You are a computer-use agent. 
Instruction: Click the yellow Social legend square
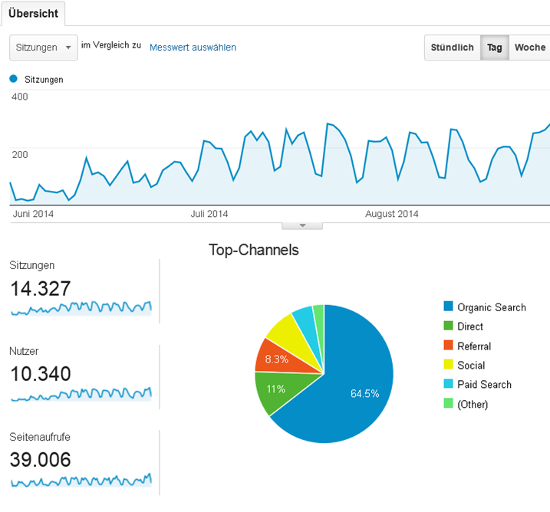pyautogui.click(x=448, y=364)
